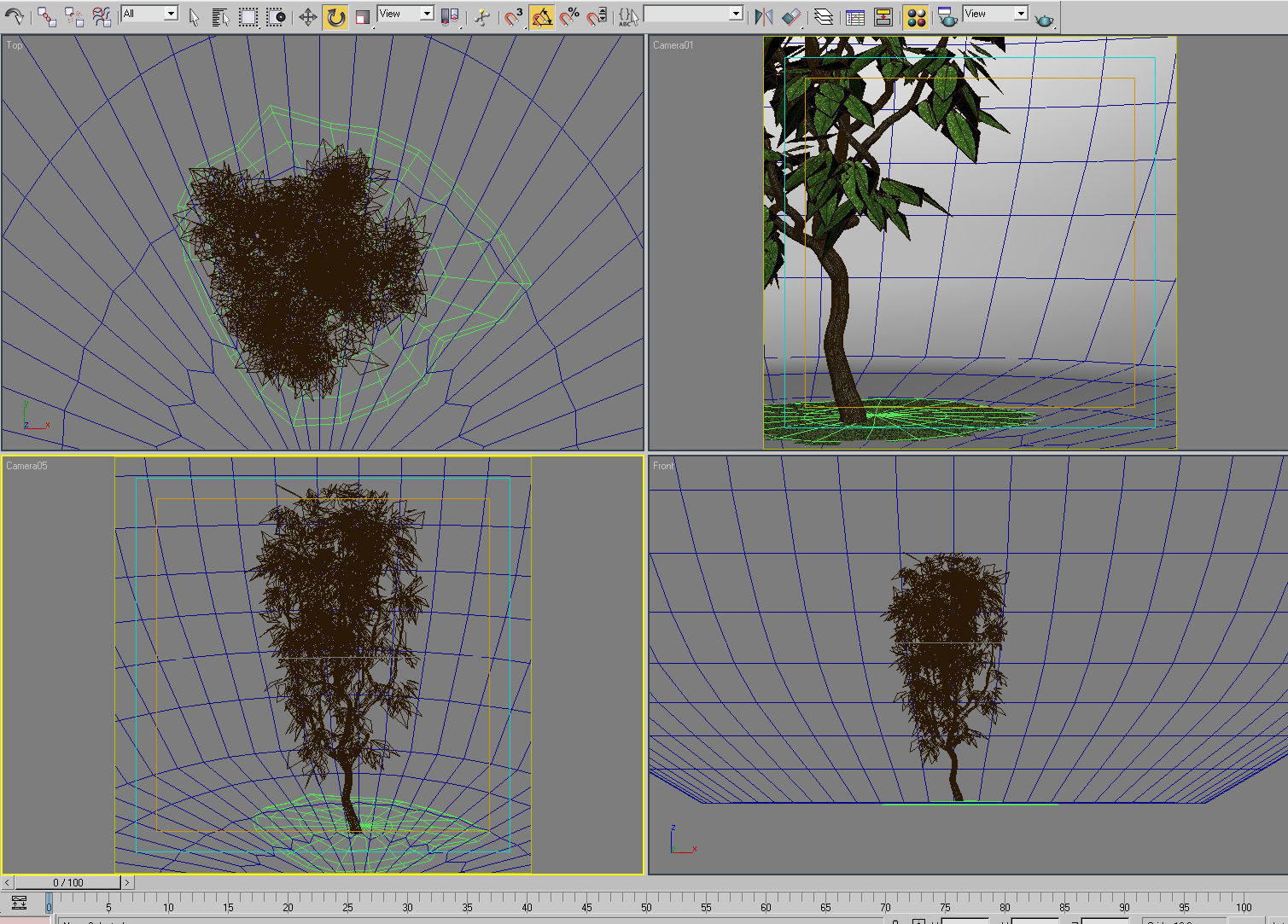Toggle Window/Crossing selection mode
This screenshot has width=1288, height=924.
(x=275, y=17)
